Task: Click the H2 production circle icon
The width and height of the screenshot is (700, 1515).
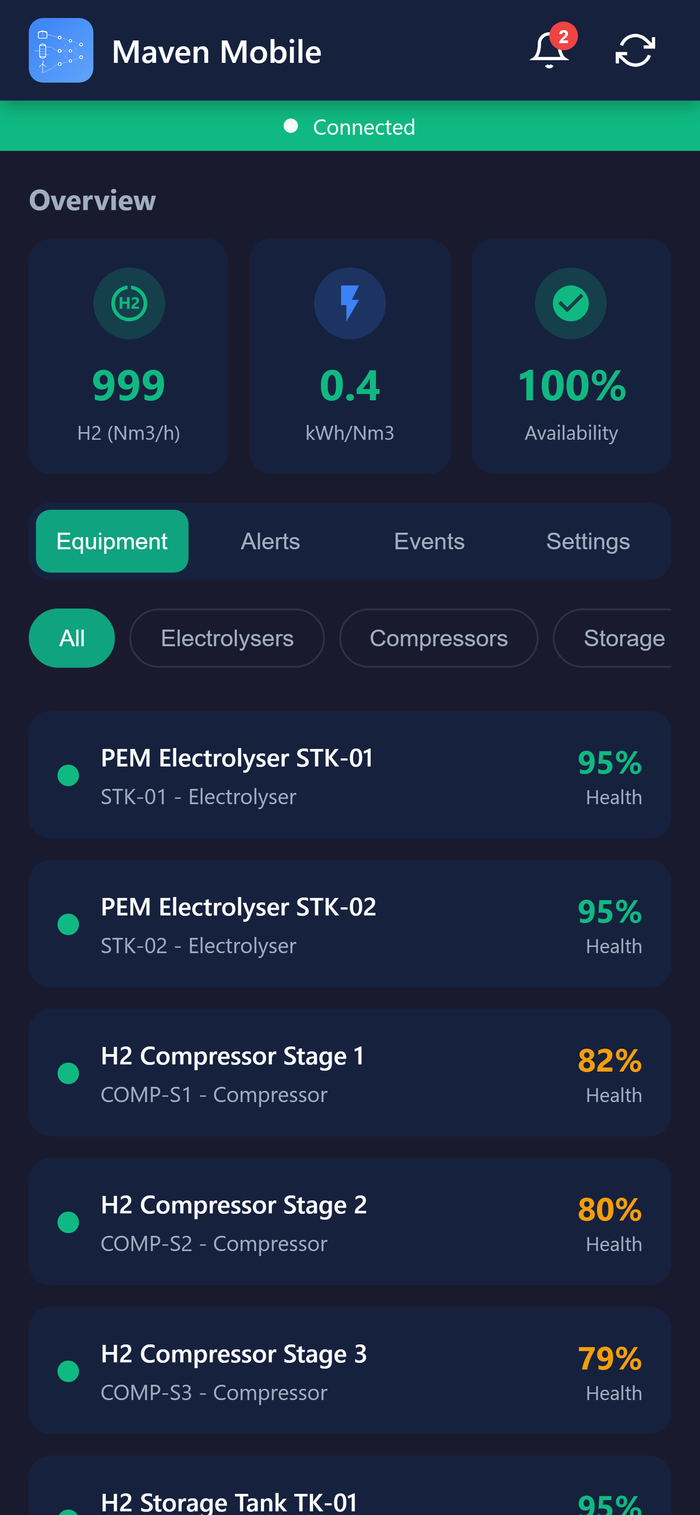Action: [x=129, y=303]
